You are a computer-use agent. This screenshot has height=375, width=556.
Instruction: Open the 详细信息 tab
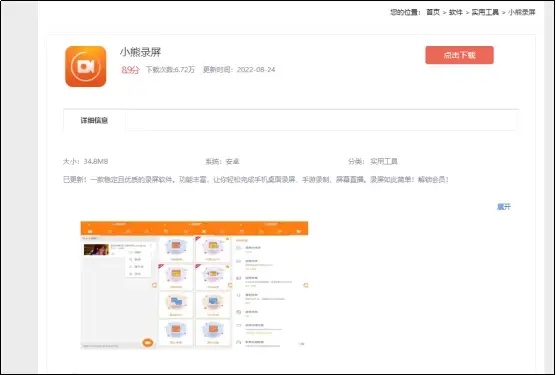coord(94,121)
